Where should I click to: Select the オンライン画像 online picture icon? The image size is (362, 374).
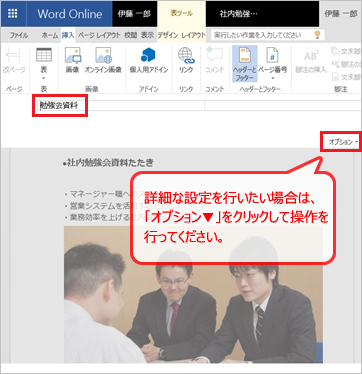click(103, 55)
